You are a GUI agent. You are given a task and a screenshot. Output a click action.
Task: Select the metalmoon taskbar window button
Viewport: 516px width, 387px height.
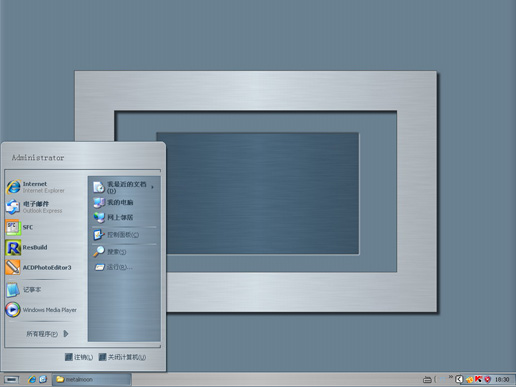91,379
